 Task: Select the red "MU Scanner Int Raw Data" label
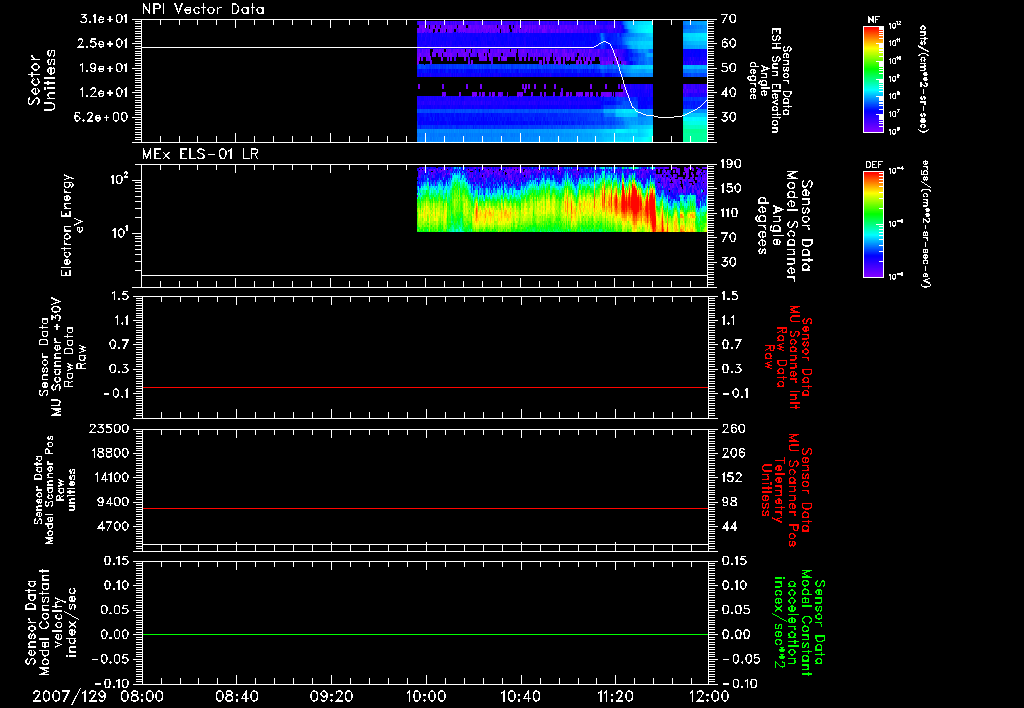coord(786,357)
